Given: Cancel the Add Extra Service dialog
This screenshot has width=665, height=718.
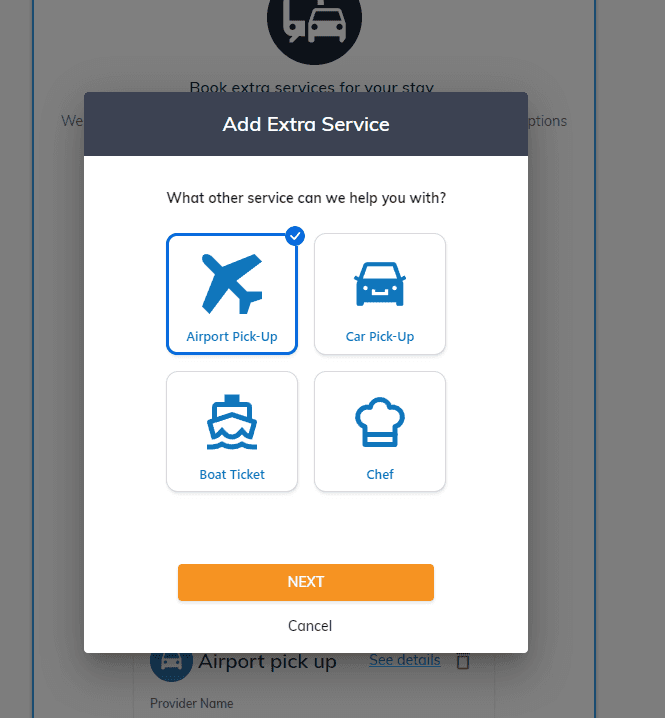Looking at the screenshot, I should click(310, 626).
